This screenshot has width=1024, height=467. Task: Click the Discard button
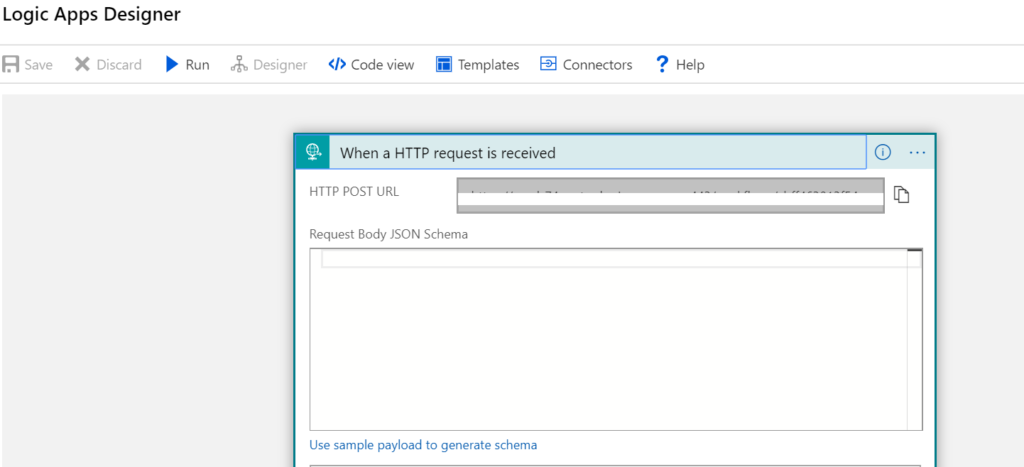click(108, 65)
